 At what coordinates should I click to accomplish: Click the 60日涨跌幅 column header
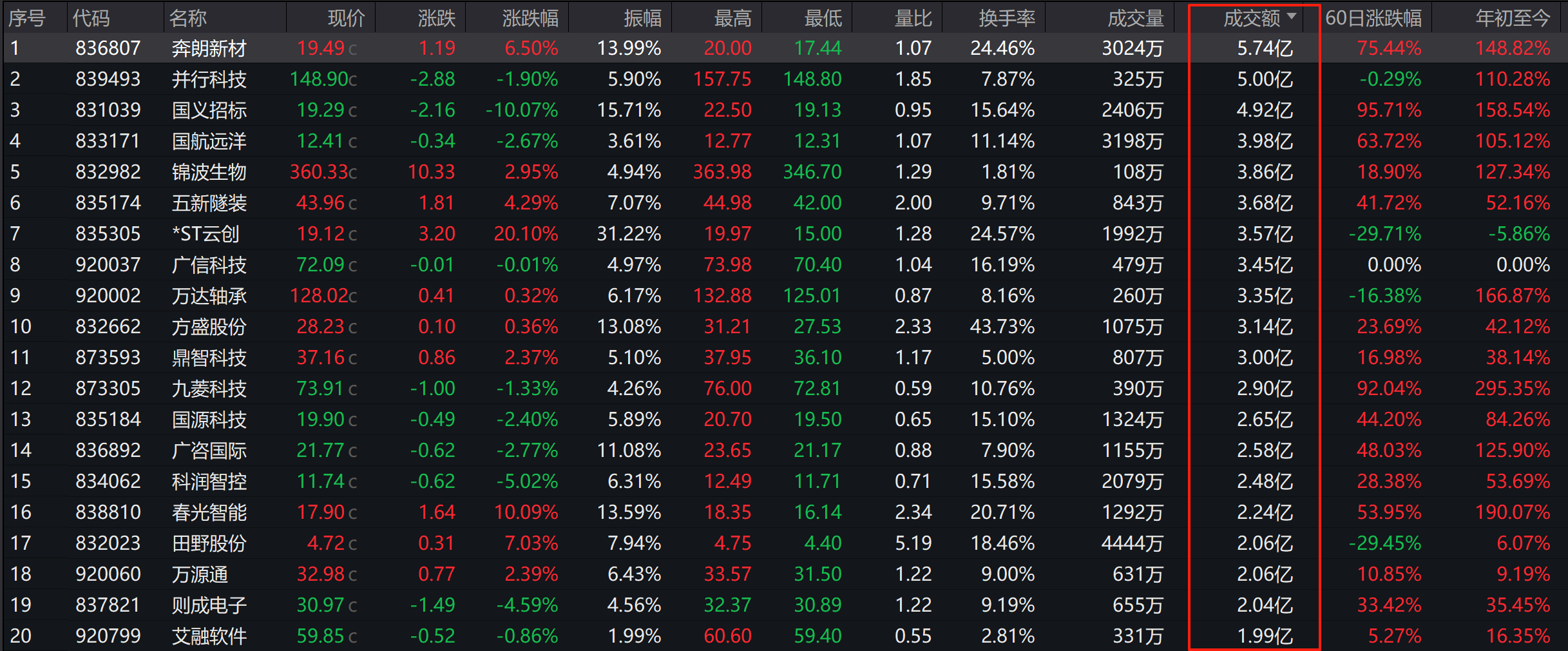[1373, 18]
